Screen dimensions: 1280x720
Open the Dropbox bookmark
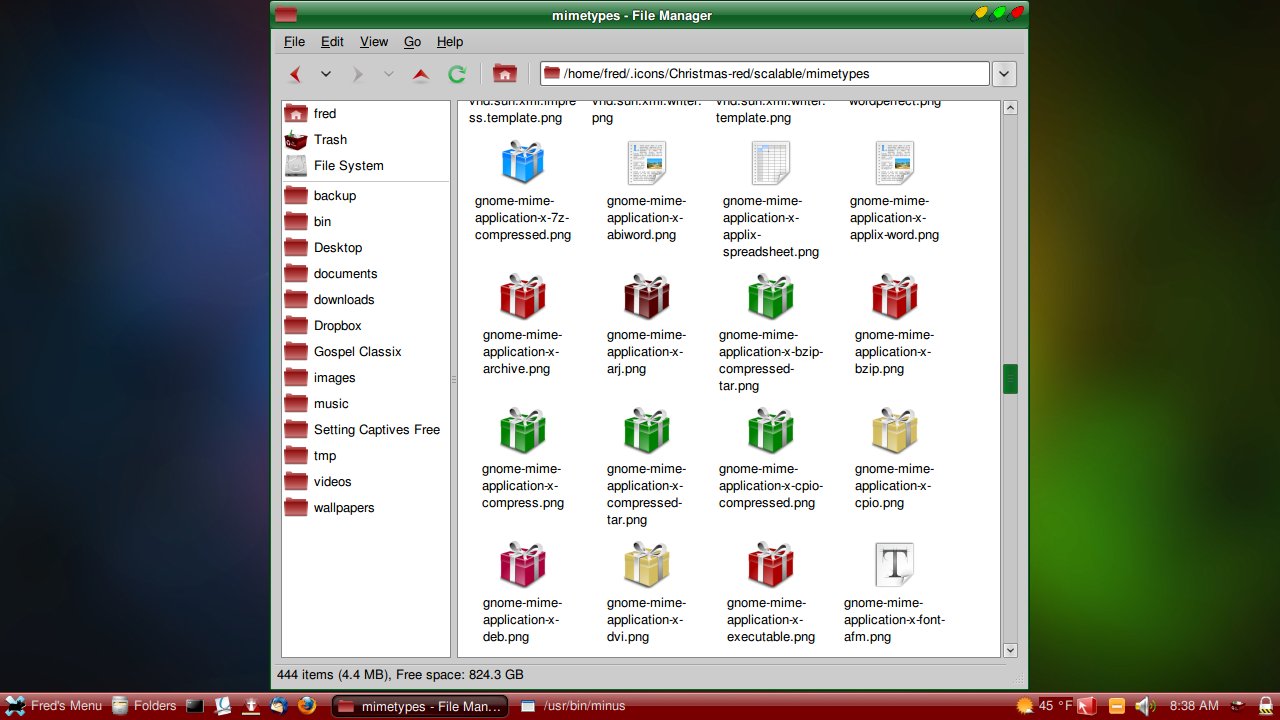366,326
